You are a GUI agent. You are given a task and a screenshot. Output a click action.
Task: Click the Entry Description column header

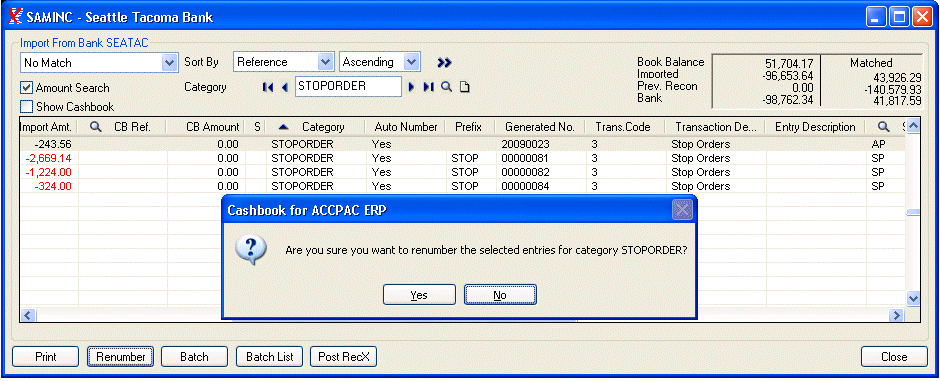(815, 126)
